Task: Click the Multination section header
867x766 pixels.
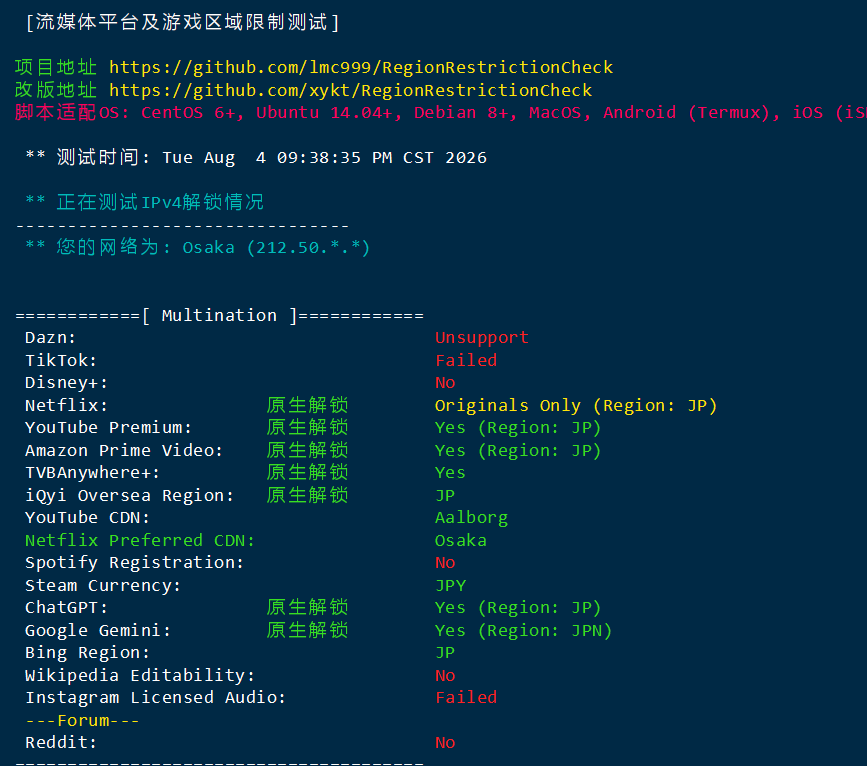Action: [x=220, y=315]
